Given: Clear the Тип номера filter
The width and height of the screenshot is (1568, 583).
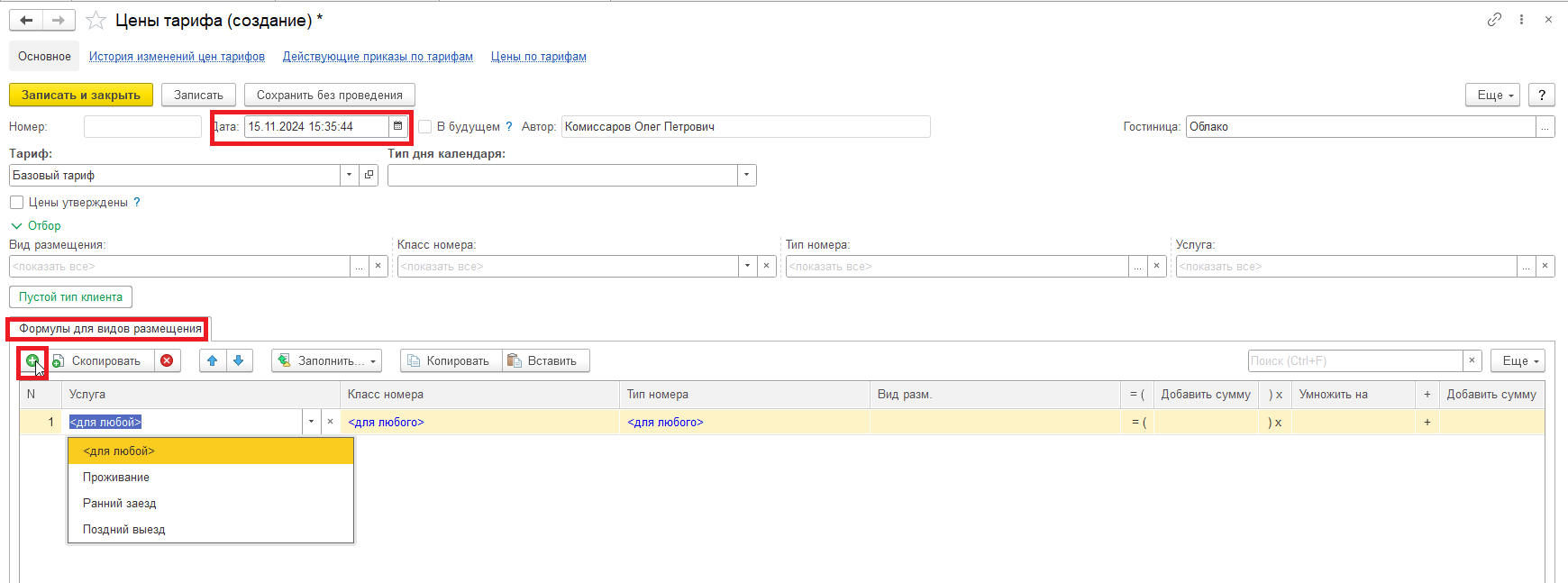Looking at the screenshot, I should pyautogui.click(x=1157, y=267).
